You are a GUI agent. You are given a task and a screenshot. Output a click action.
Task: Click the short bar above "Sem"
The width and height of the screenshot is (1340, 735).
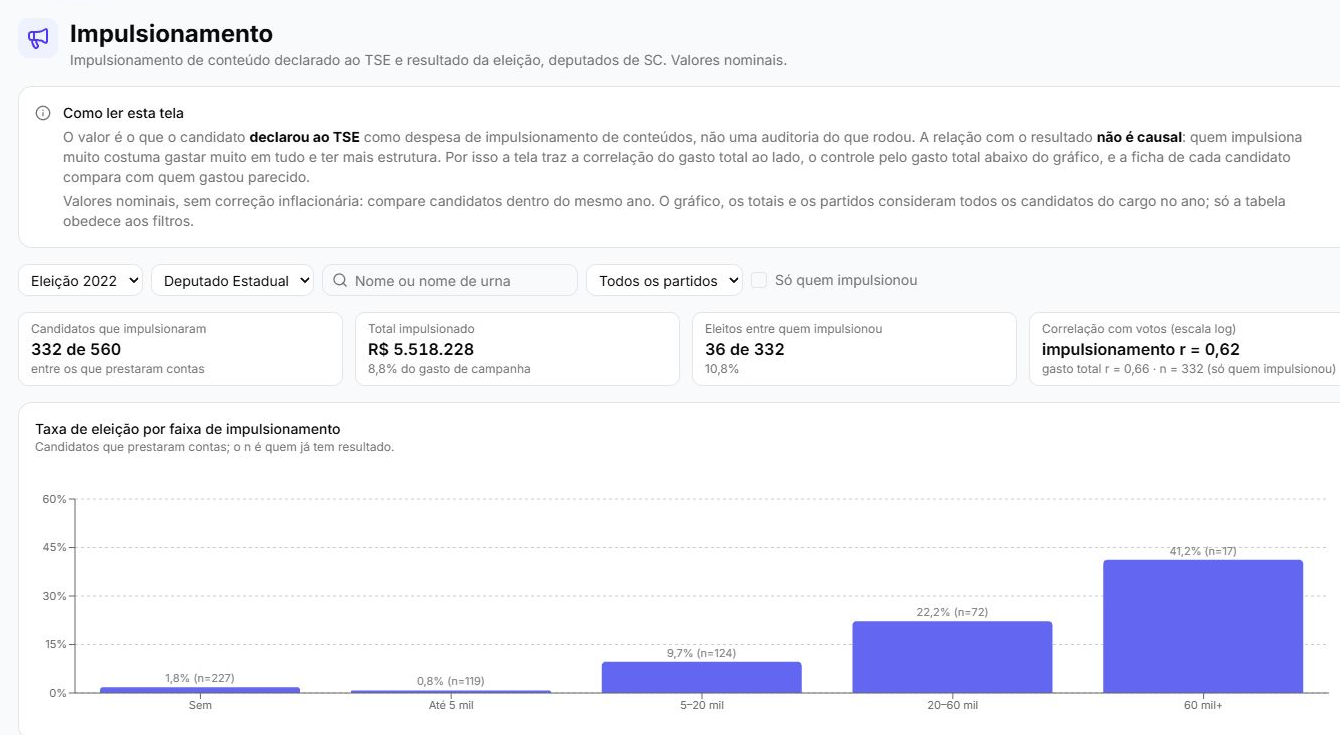200,690
